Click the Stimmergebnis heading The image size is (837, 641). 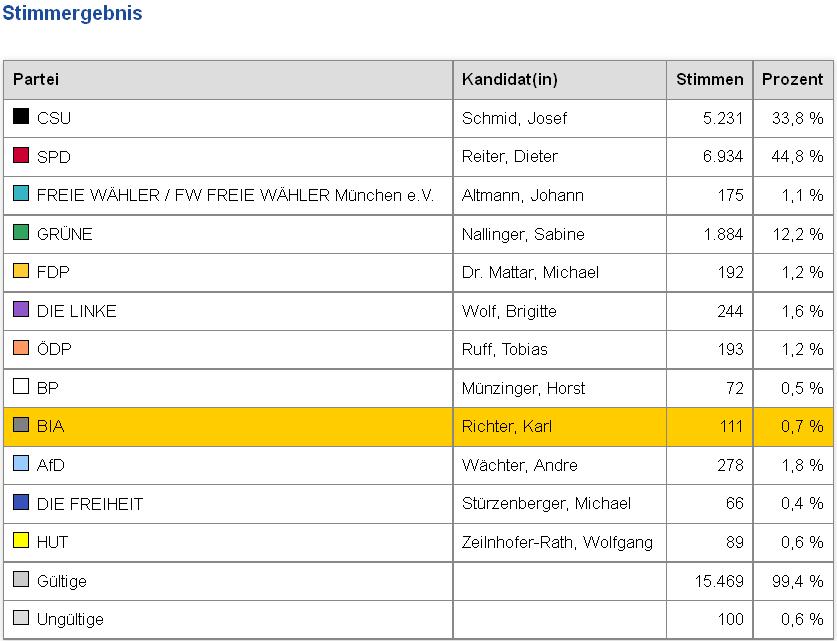(72, 14)
